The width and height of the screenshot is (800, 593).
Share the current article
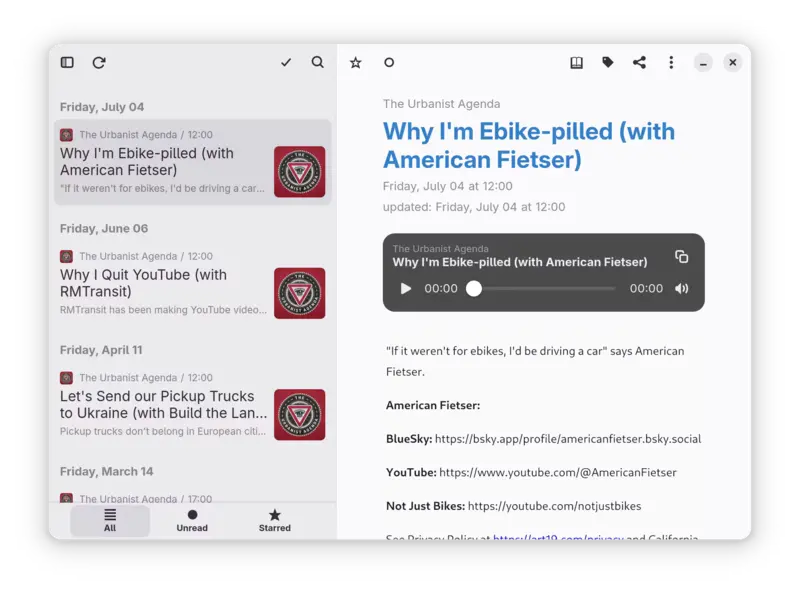(639, 62)
